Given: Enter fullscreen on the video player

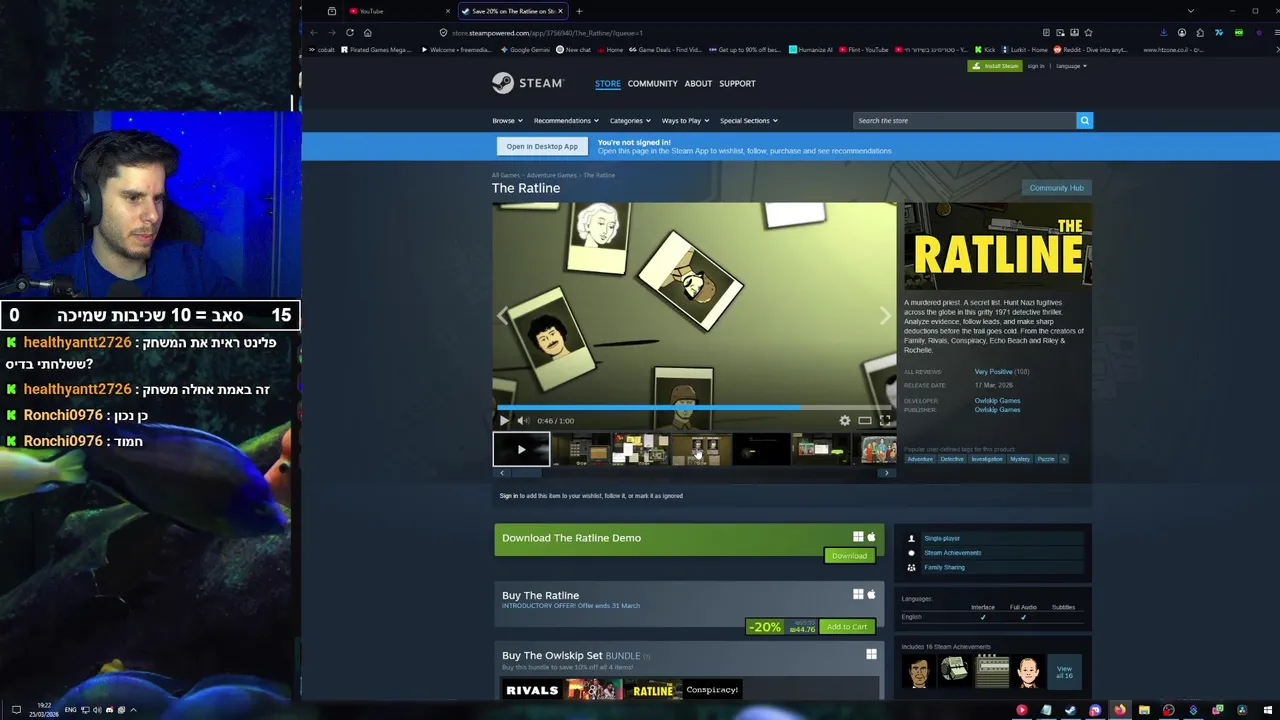Looking at the screenshot, I should click(x=885, y=421).
